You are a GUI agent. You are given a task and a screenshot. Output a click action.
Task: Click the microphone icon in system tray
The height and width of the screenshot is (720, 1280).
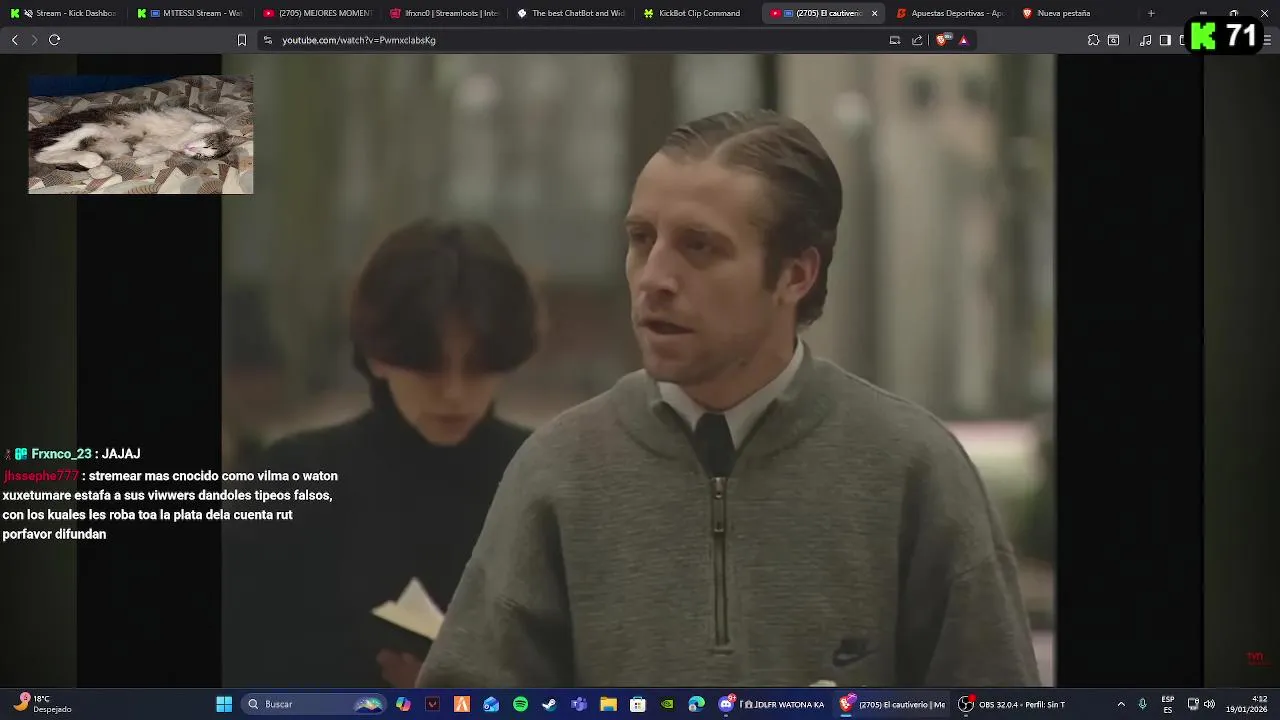[x=1143, y=704]
